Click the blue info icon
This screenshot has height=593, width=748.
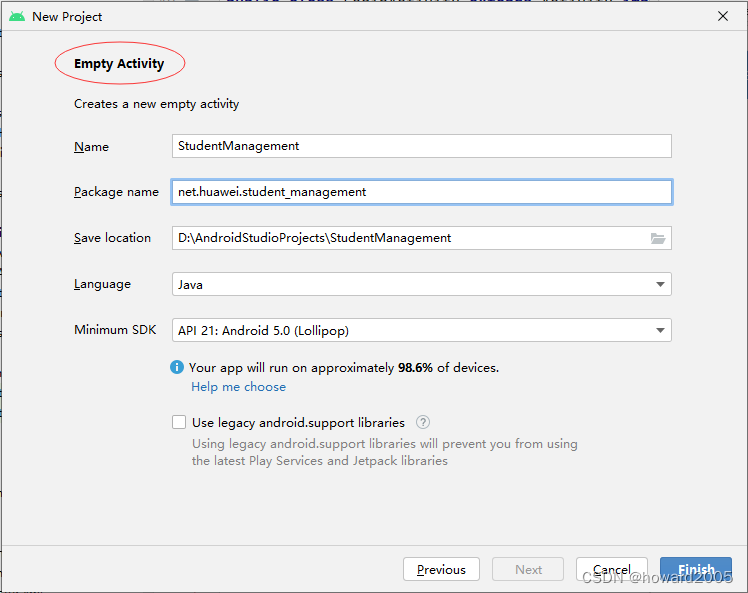pyautogui.click(x=177, y=367)
